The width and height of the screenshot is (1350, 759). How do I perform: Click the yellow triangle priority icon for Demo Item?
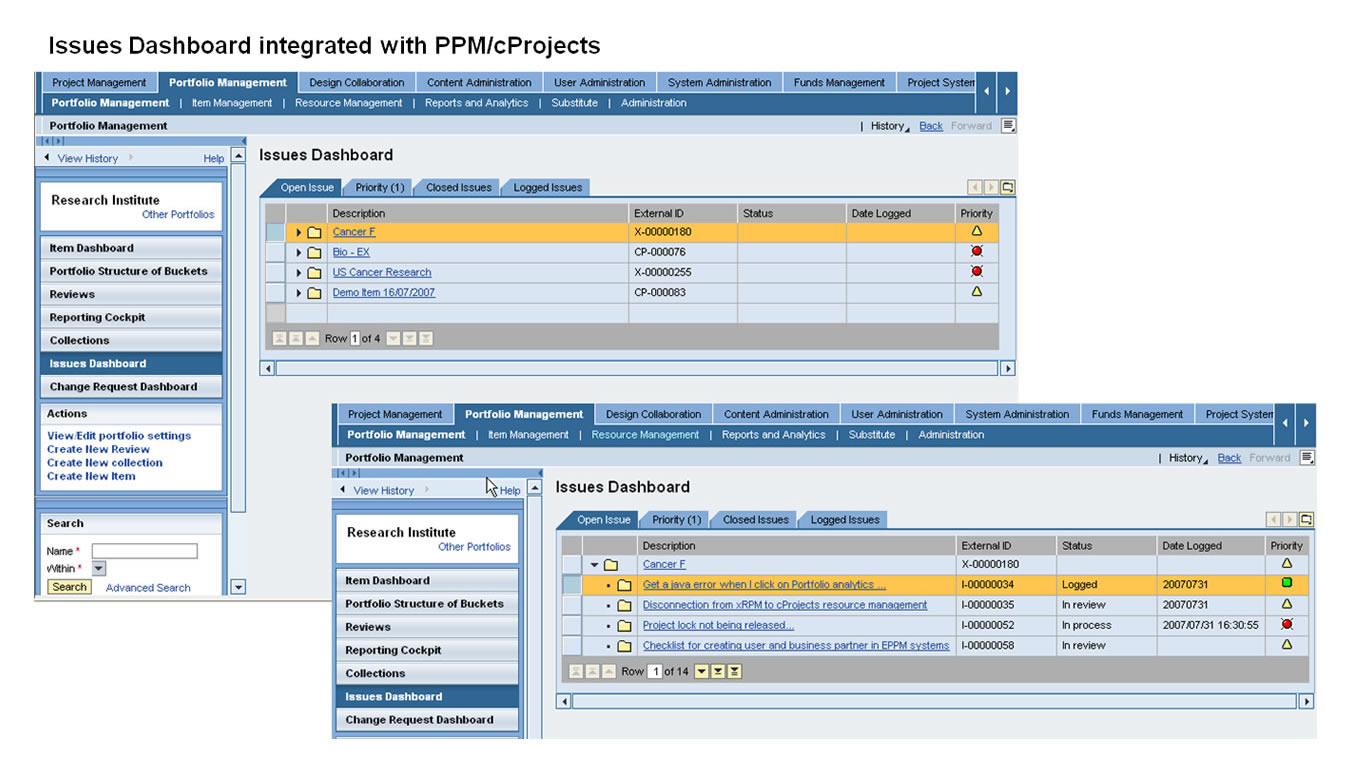[x=977, y=292]
